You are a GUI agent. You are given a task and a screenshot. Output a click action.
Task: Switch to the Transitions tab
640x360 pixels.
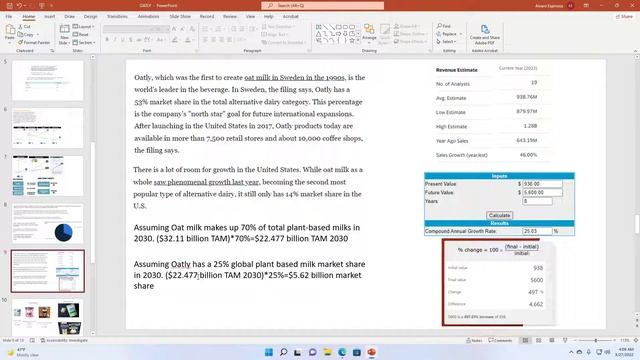(x=117, y=16)
